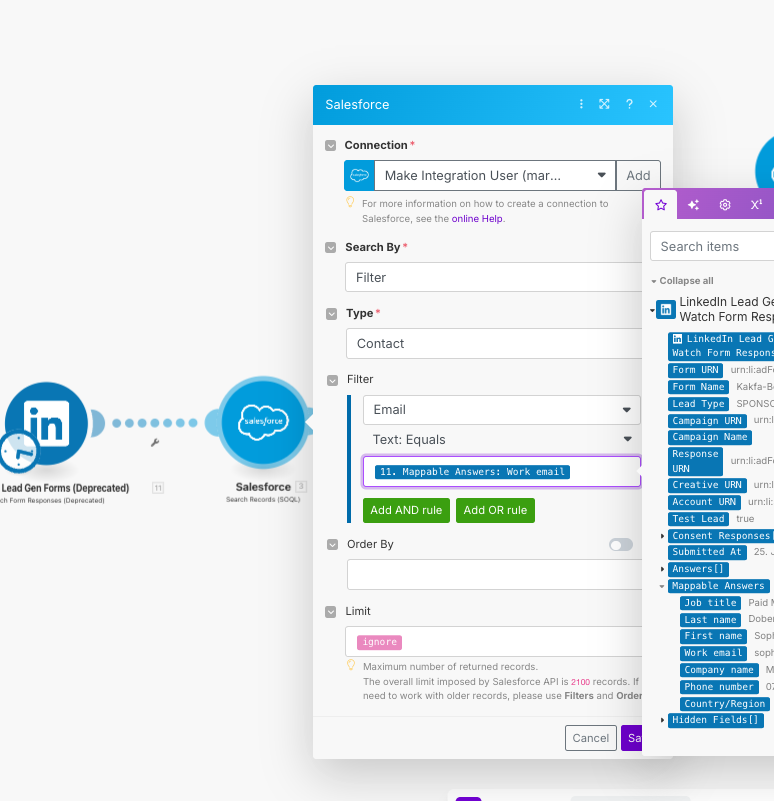Open the X¹ math functions tab

[x=757, y=205]
